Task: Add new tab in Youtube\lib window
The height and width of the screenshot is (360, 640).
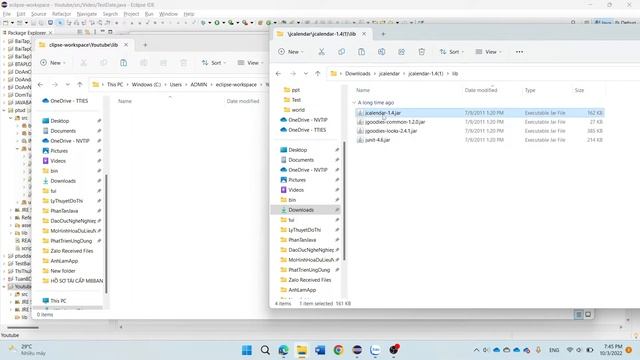Action: tap(145, 45)
